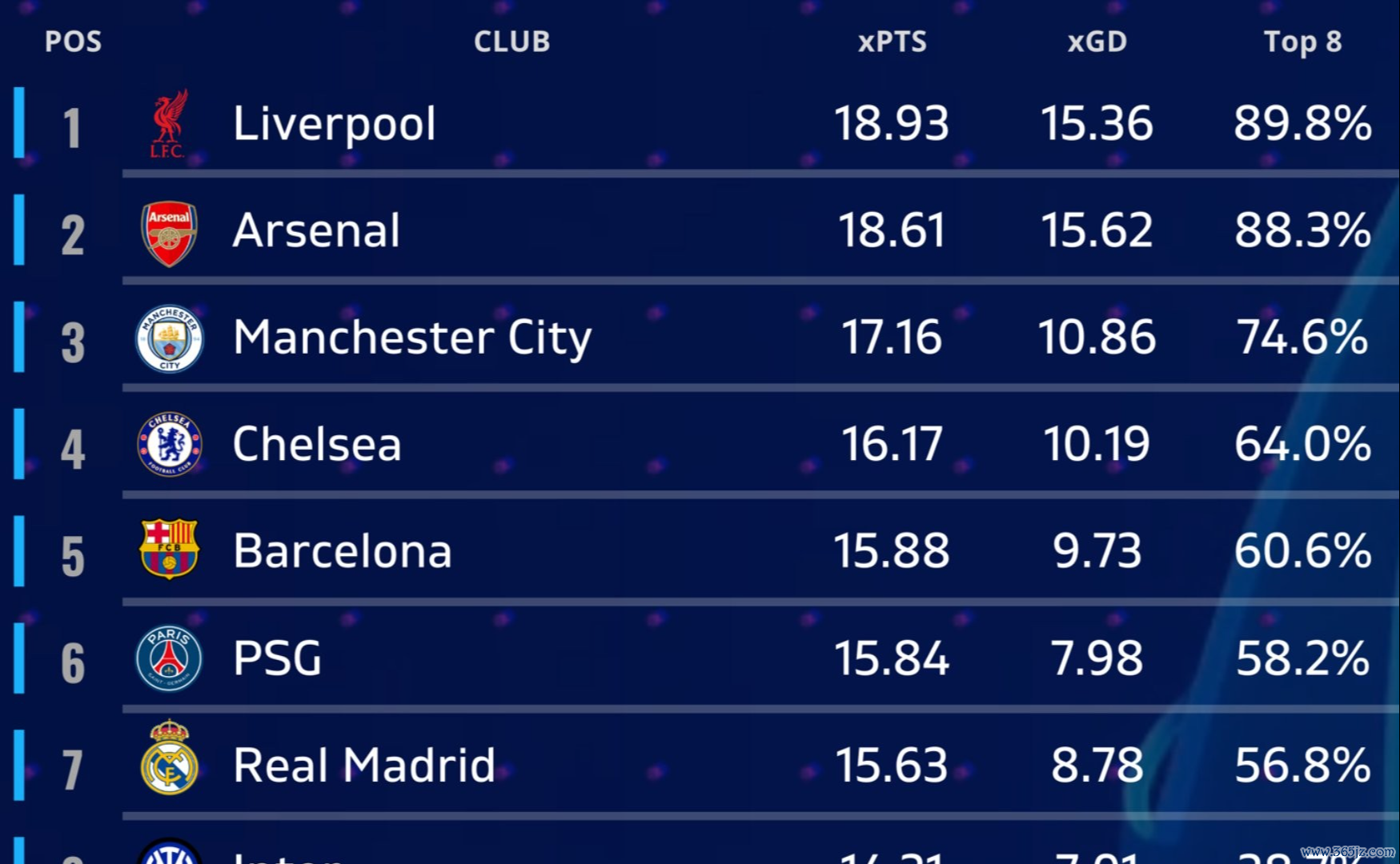Click the Arsenal club crest
Viewport: 1400px width, 864px height.
[x=169, y=233]
